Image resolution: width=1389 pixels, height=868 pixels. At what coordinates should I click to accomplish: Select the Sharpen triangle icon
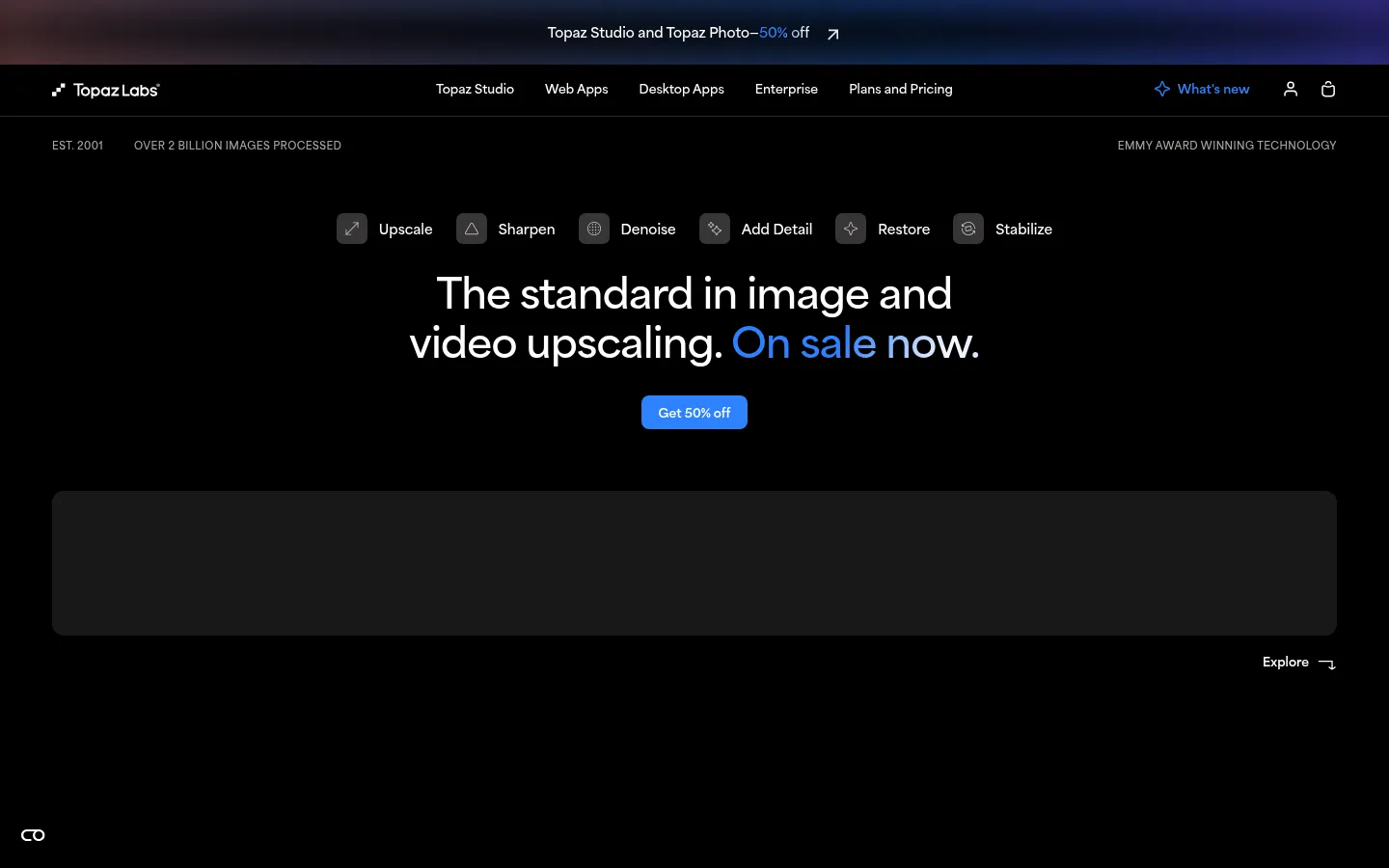[472, 229]
